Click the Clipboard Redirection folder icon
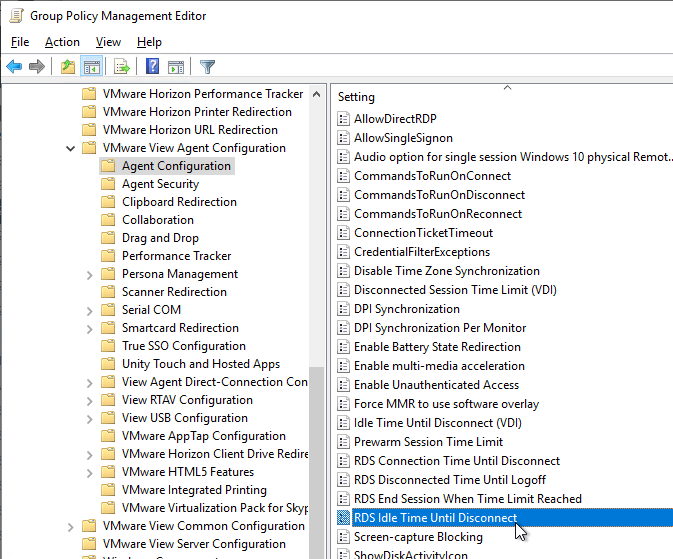 (108, 202)
